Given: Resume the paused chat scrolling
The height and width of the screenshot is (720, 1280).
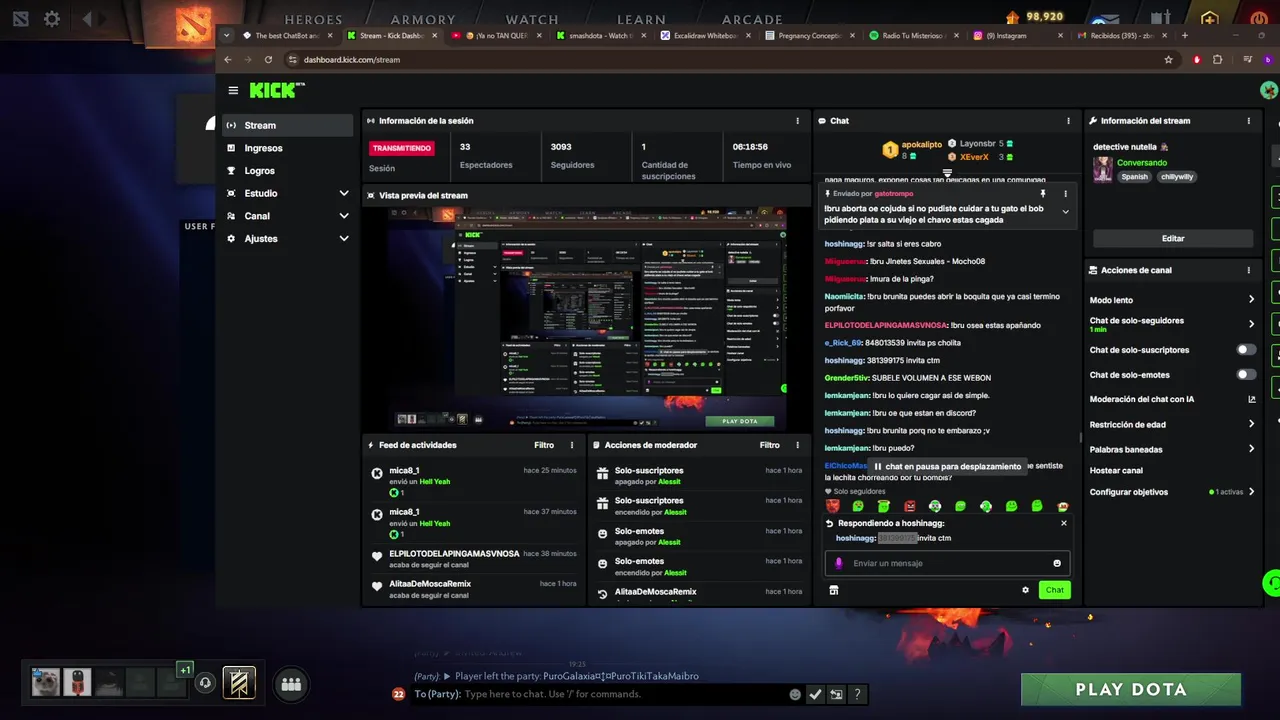Looking at the screenshot, I should point(948,466).
